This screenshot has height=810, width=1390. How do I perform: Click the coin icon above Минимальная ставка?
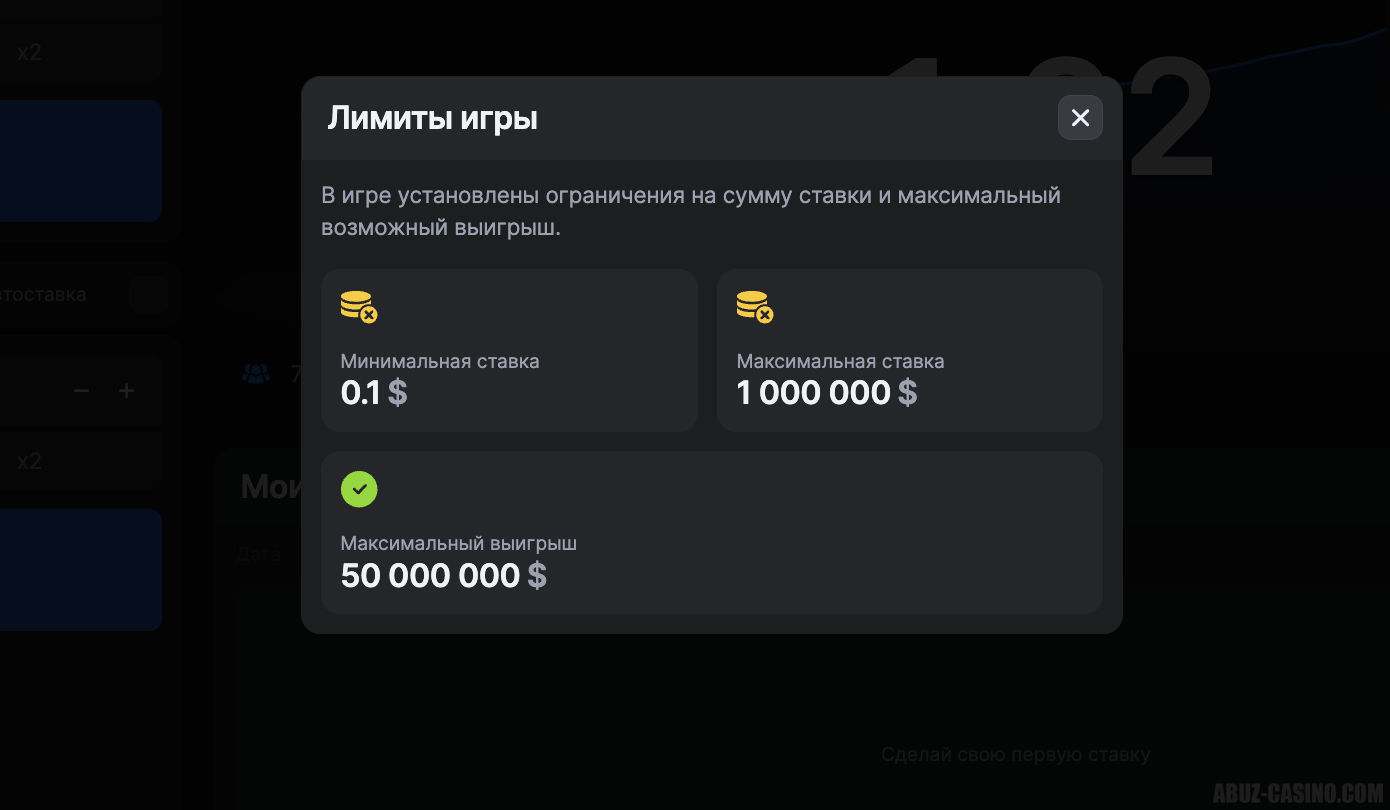click(358, 307)
